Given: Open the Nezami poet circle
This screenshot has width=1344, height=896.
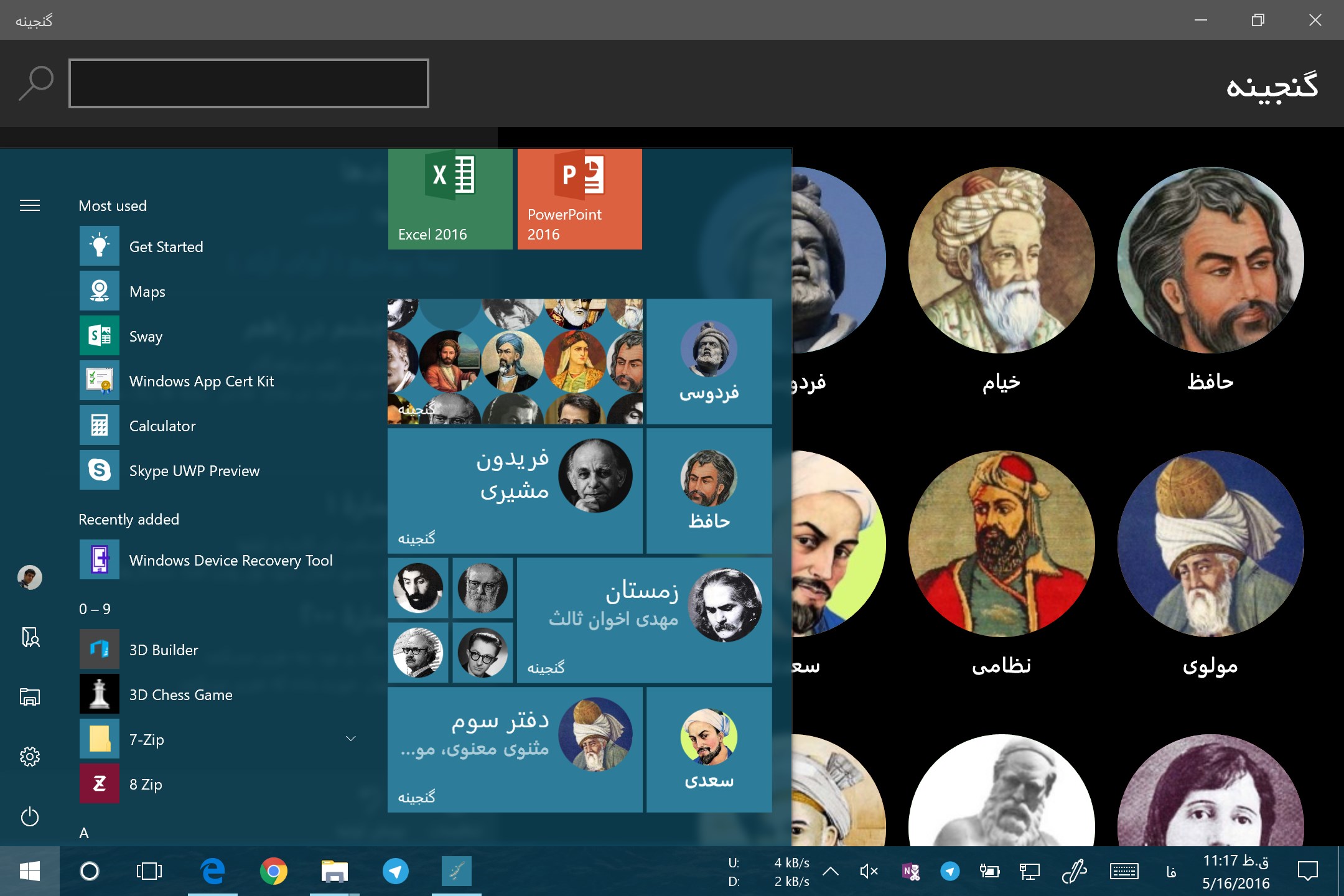Looking at the screenshot, I should [x=1001, y=544].
